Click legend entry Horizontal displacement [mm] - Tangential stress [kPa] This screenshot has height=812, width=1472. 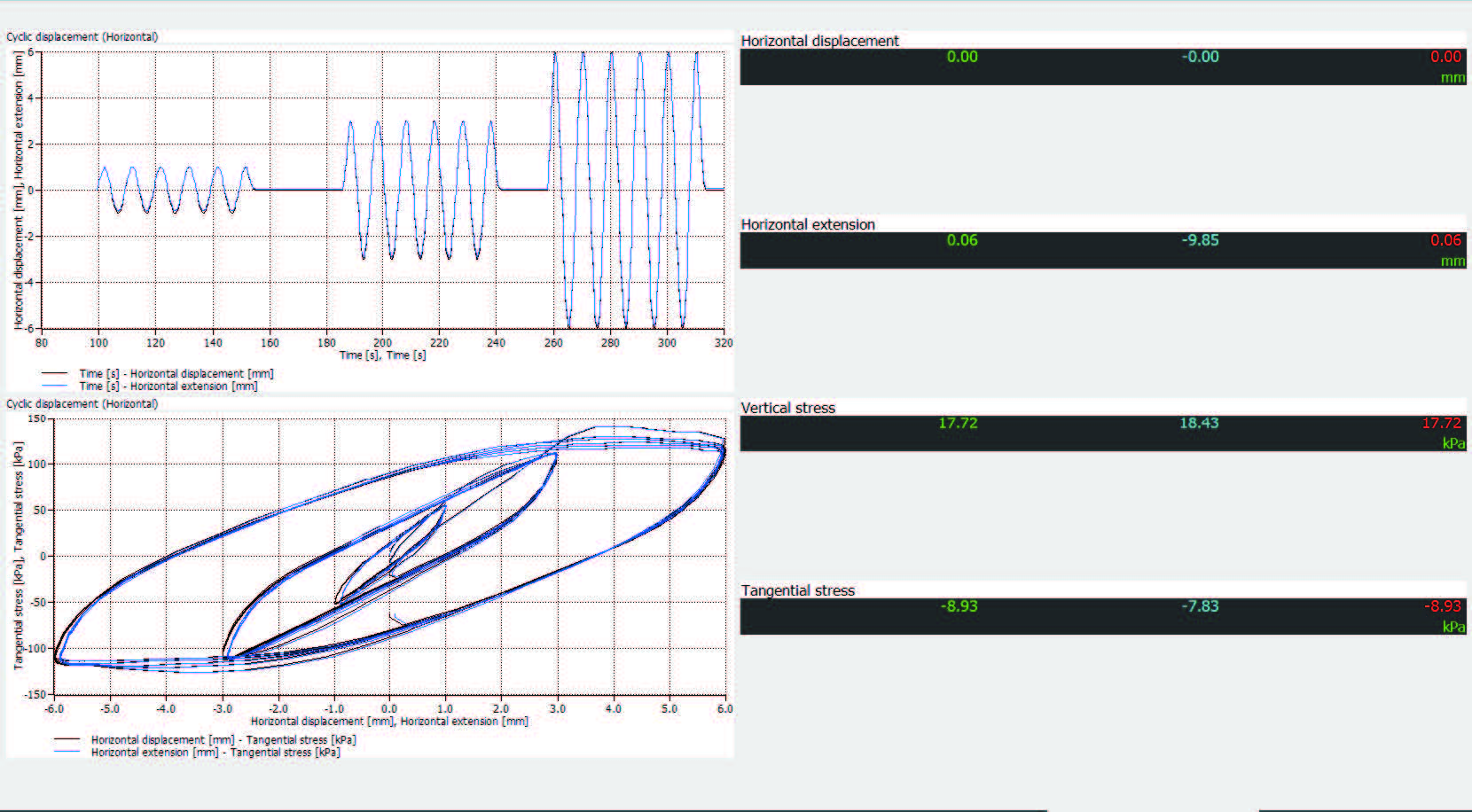[x=223, y=740]
